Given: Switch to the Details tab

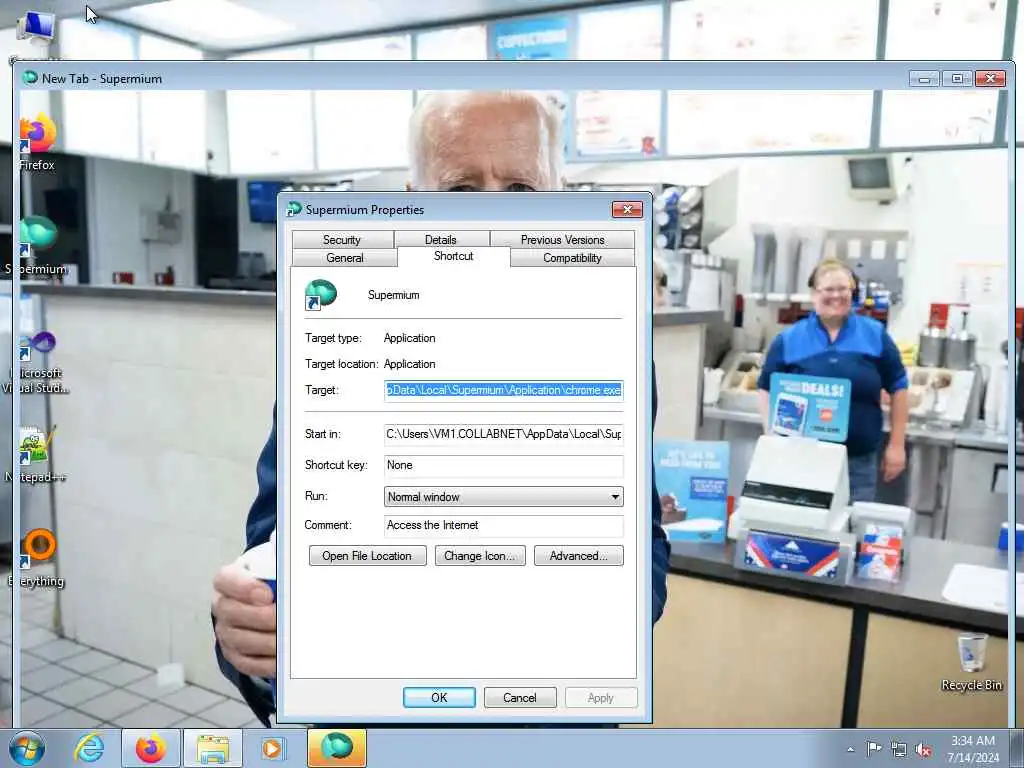Looking at the screenshot, I should pos(441,239).
